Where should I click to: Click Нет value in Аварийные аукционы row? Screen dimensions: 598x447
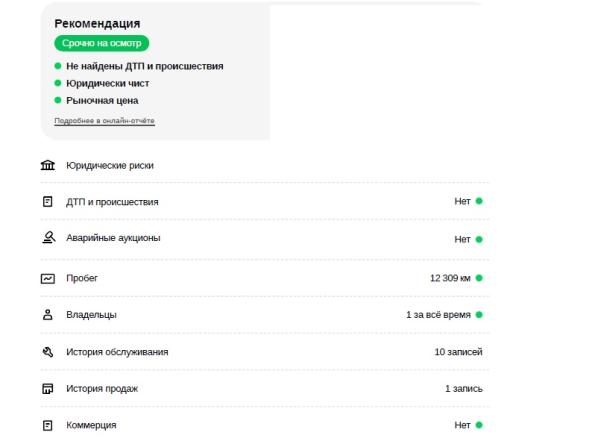(462, 239)
